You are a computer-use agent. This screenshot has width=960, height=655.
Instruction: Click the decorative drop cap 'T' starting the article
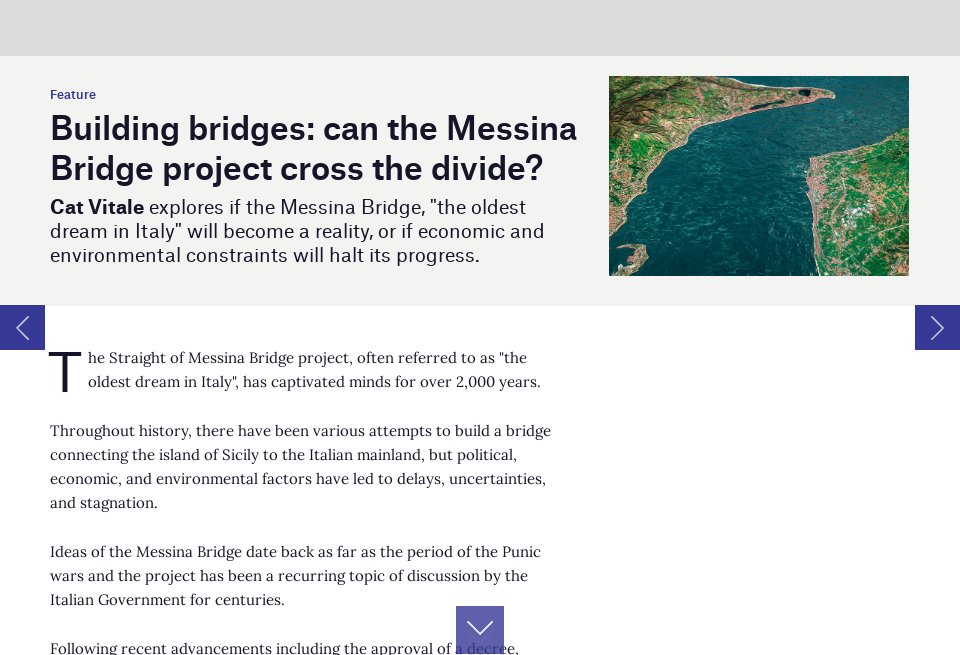click(x=64, y=372)
